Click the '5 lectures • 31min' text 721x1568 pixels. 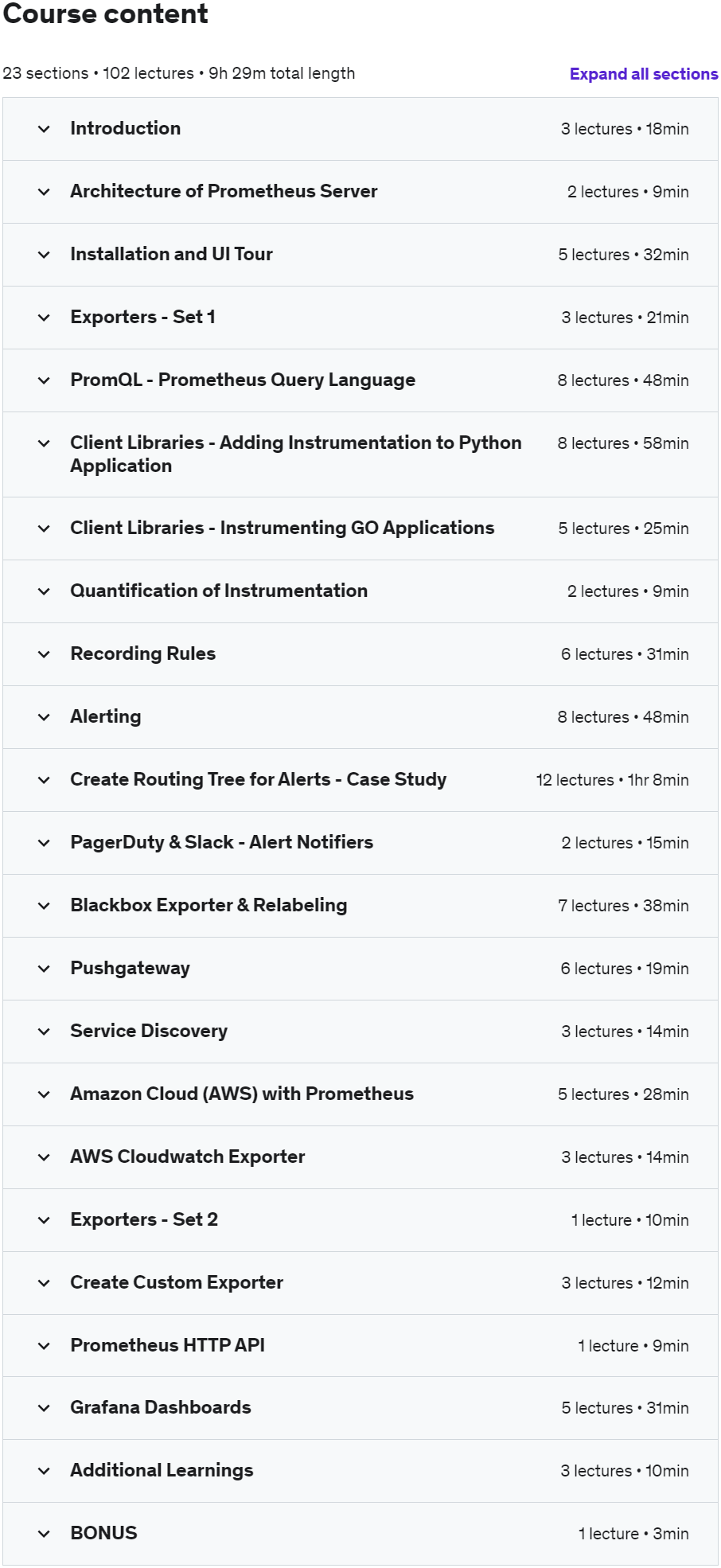(626, 1408)
